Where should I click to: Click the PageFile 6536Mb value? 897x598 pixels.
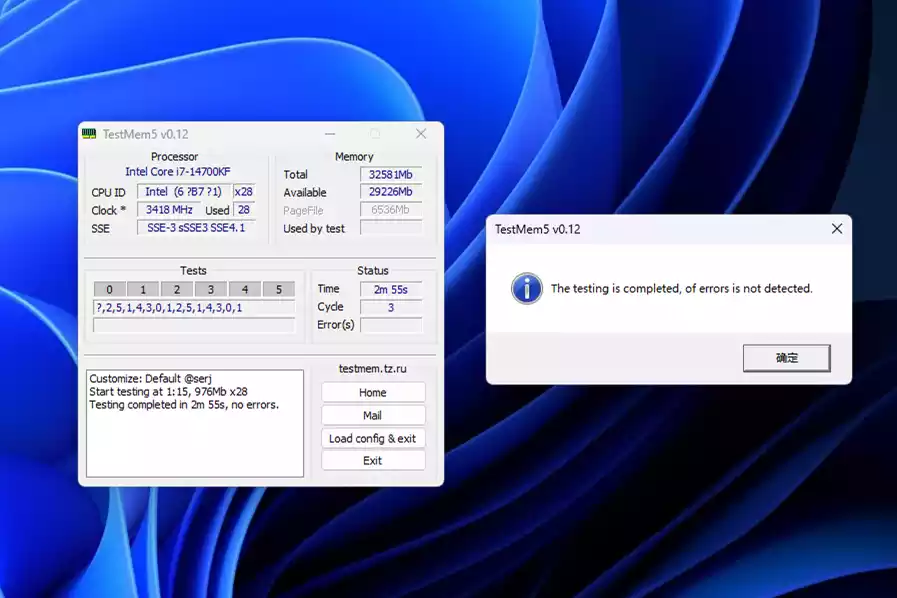[391, 210]
